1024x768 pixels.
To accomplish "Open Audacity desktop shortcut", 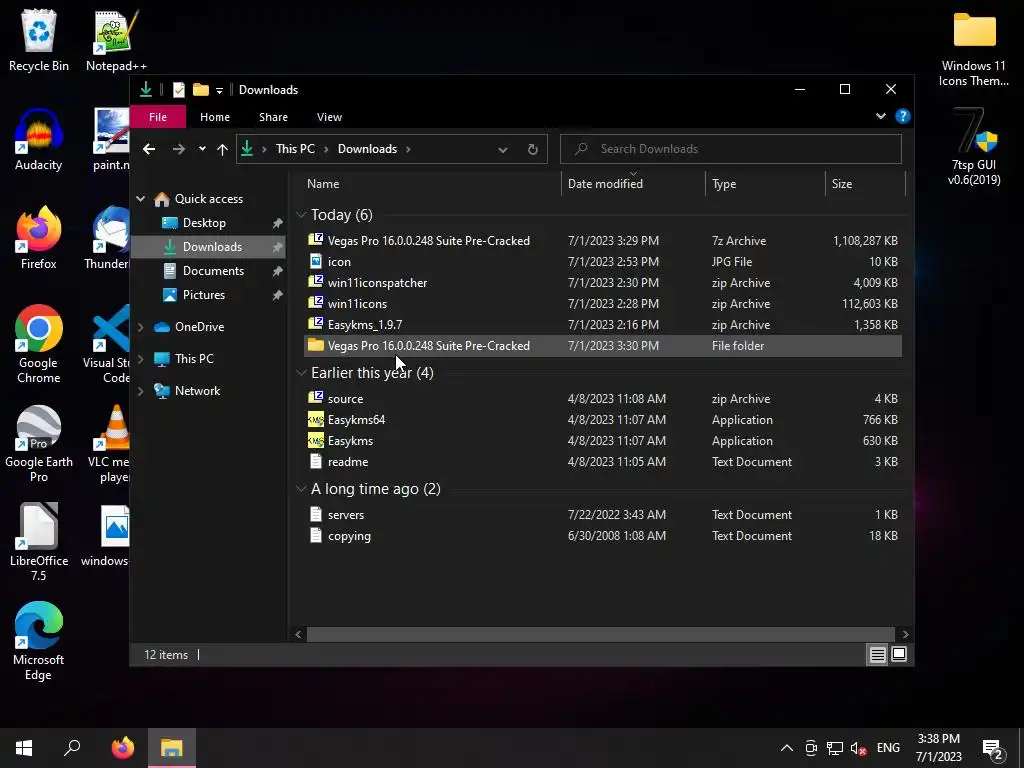I will pos(39,140).
